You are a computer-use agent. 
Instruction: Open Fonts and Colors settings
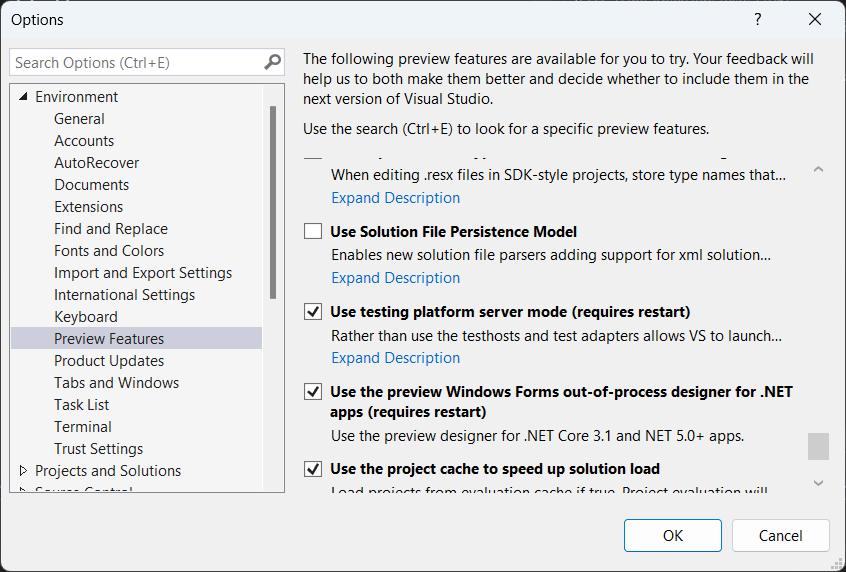[109, 251]
